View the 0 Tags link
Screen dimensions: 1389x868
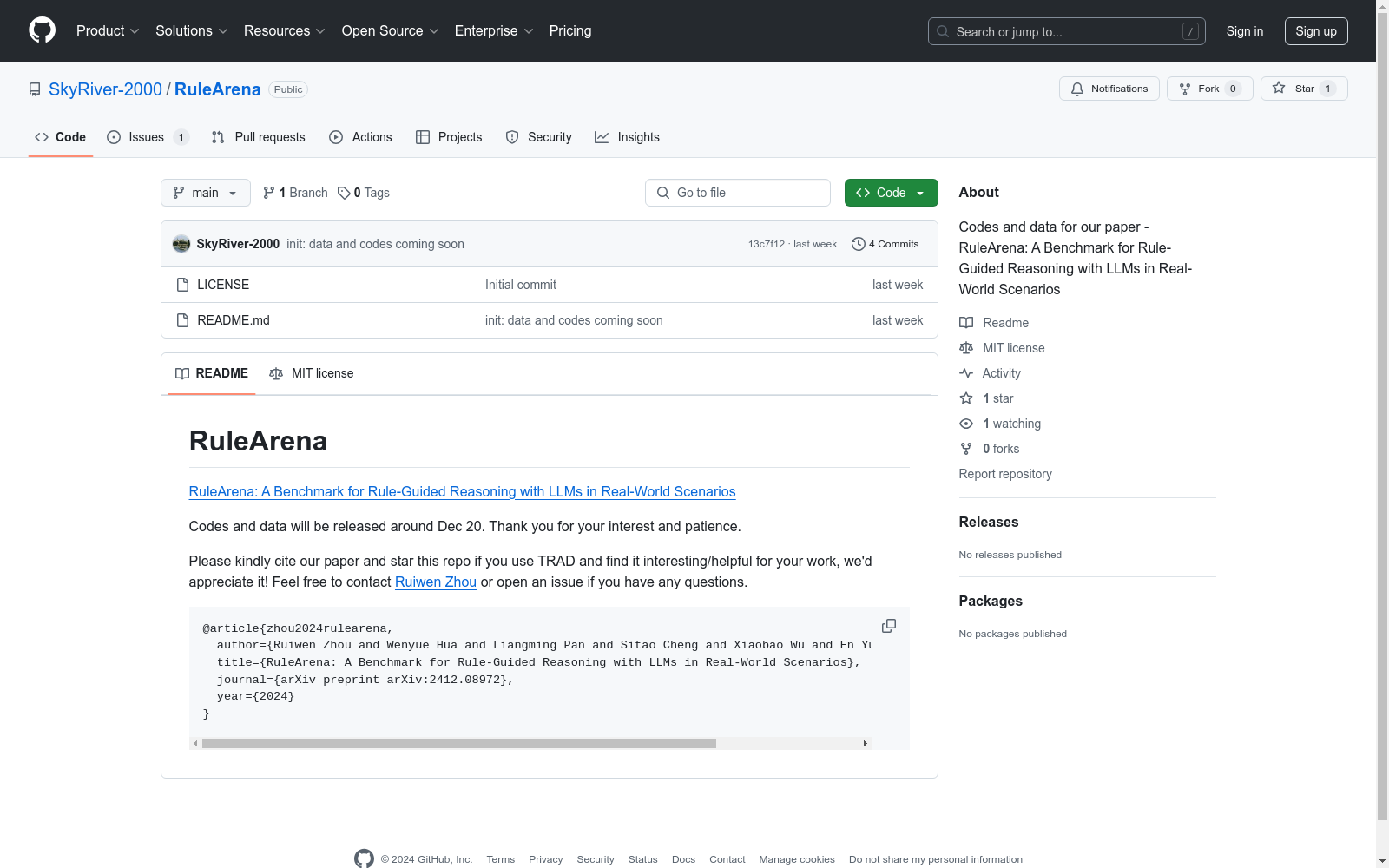pos(364,193)
